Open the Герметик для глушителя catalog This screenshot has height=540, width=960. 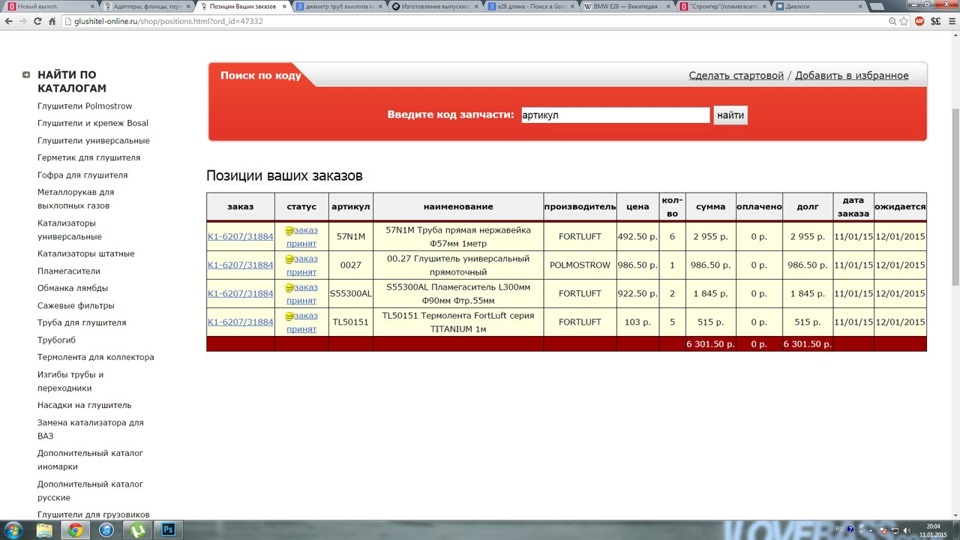(x=89, y=157)
